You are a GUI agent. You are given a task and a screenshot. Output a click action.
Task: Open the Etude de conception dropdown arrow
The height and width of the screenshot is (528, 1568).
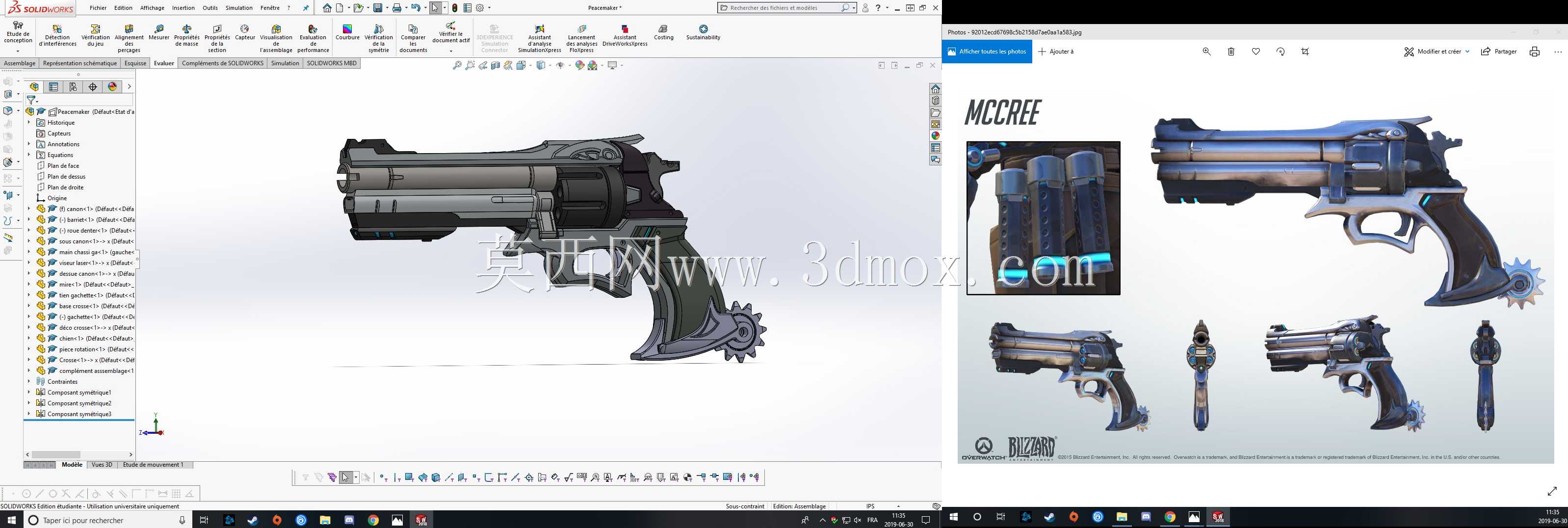(x=18, y=51)
